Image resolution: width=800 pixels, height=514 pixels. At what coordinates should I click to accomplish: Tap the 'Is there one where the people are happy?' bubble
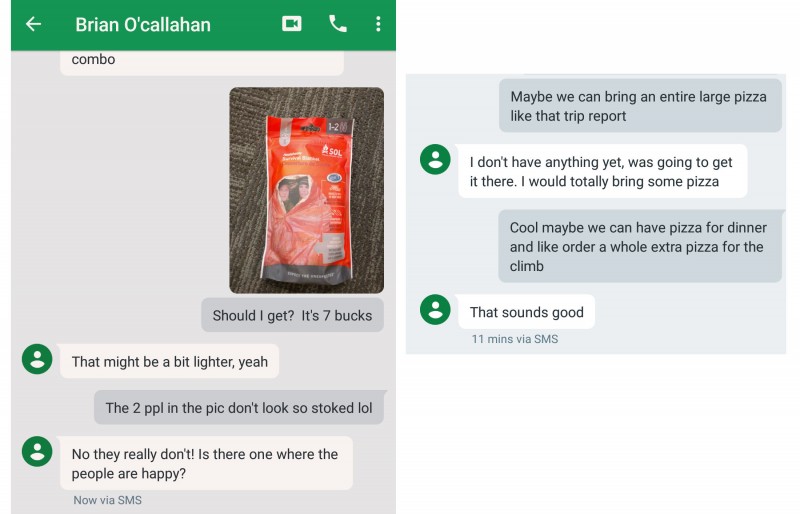pos(206,463)
